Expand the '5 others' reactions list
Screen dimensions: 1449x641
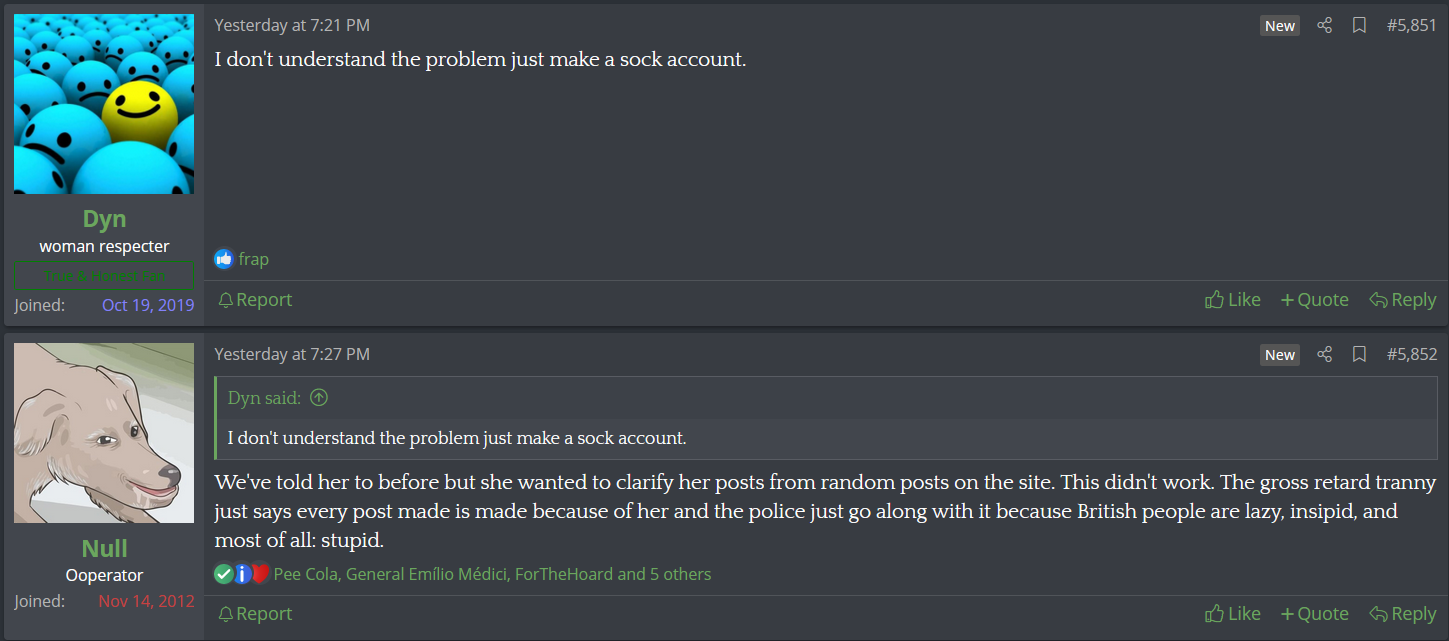681,574
